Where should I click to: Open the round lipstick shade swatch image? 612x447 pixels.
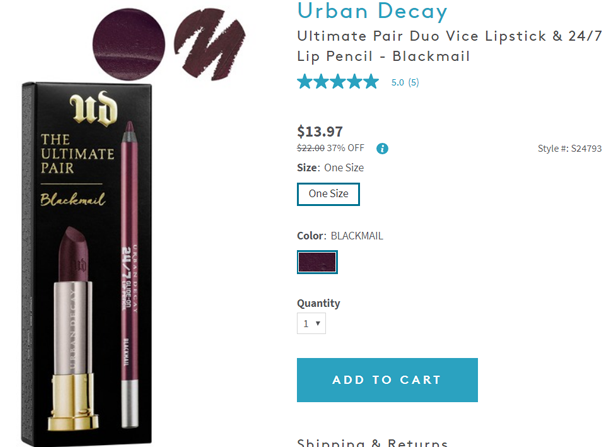pyautogui.click(x=129, y=43)
